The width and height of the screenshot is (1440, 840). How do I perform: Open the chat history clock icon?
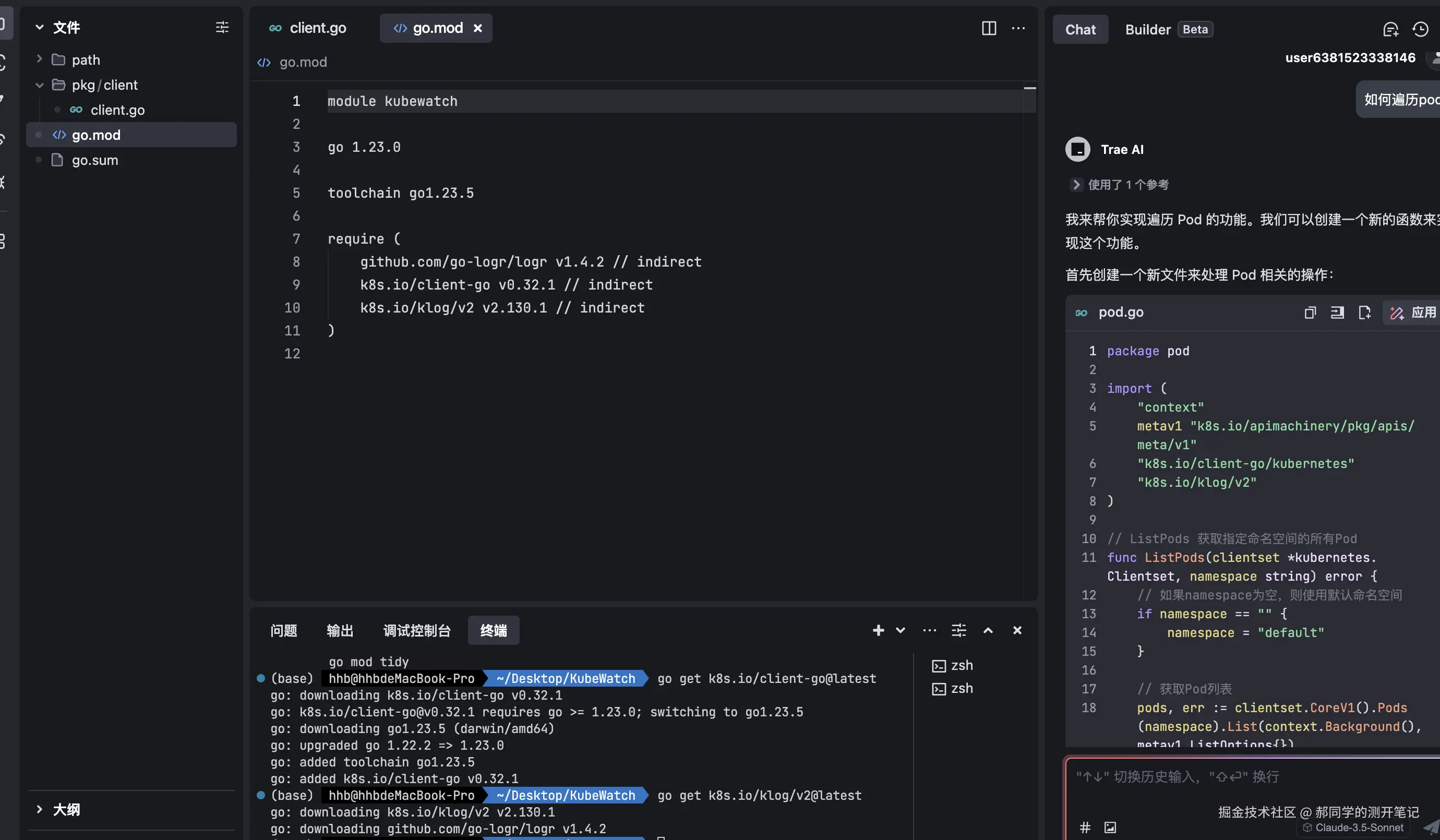[1420, 29]
